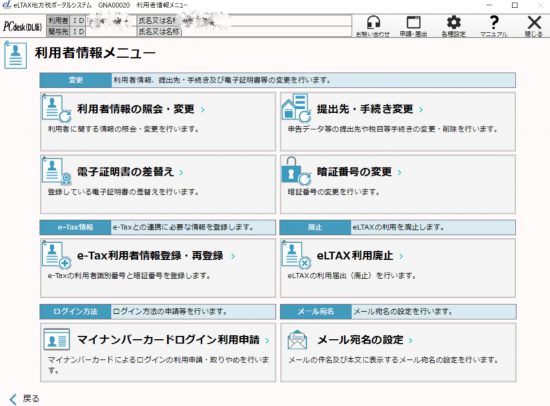This screenshot has height=406, width=550.
Task: Click chevron next to eLTAX利用廃止
Action: click(x=401, y=256)
